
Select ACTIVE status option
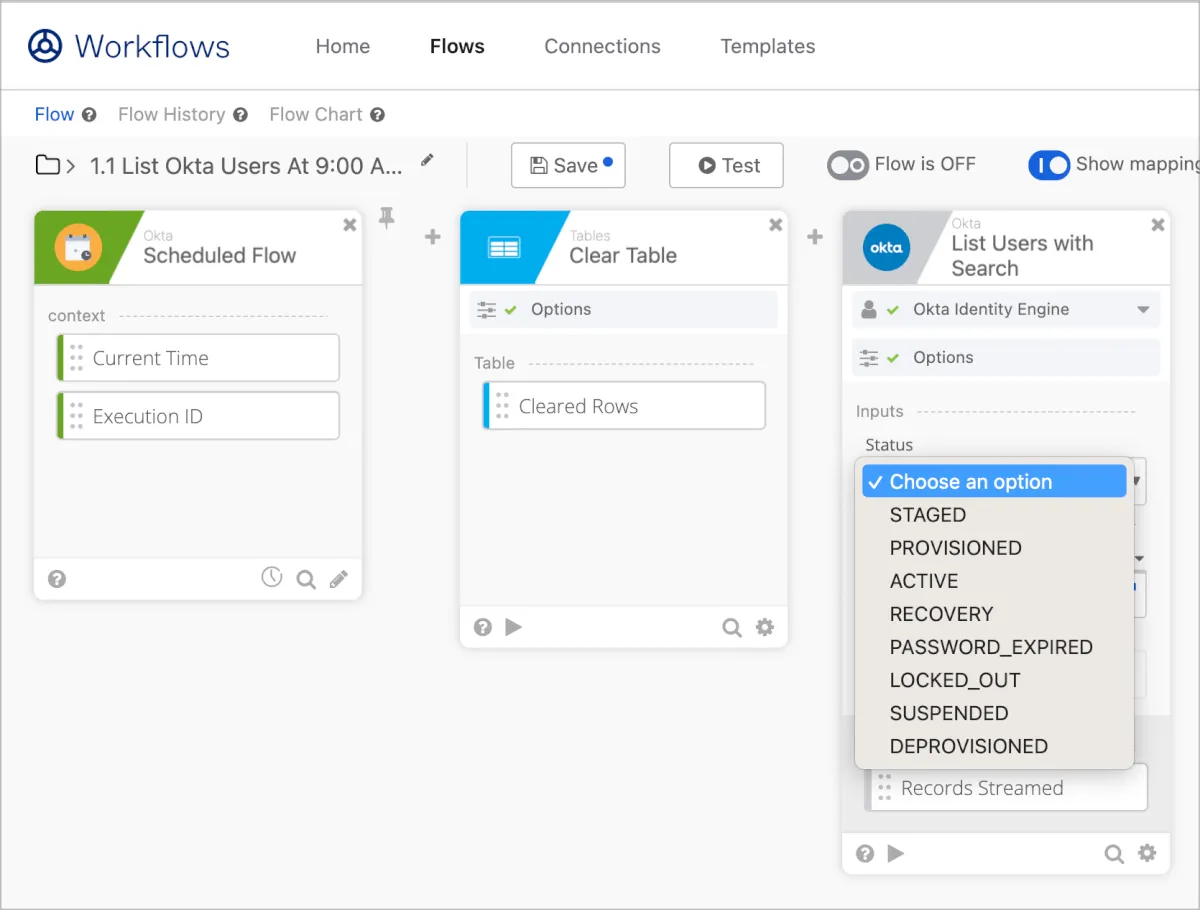[x=994, y=581]
